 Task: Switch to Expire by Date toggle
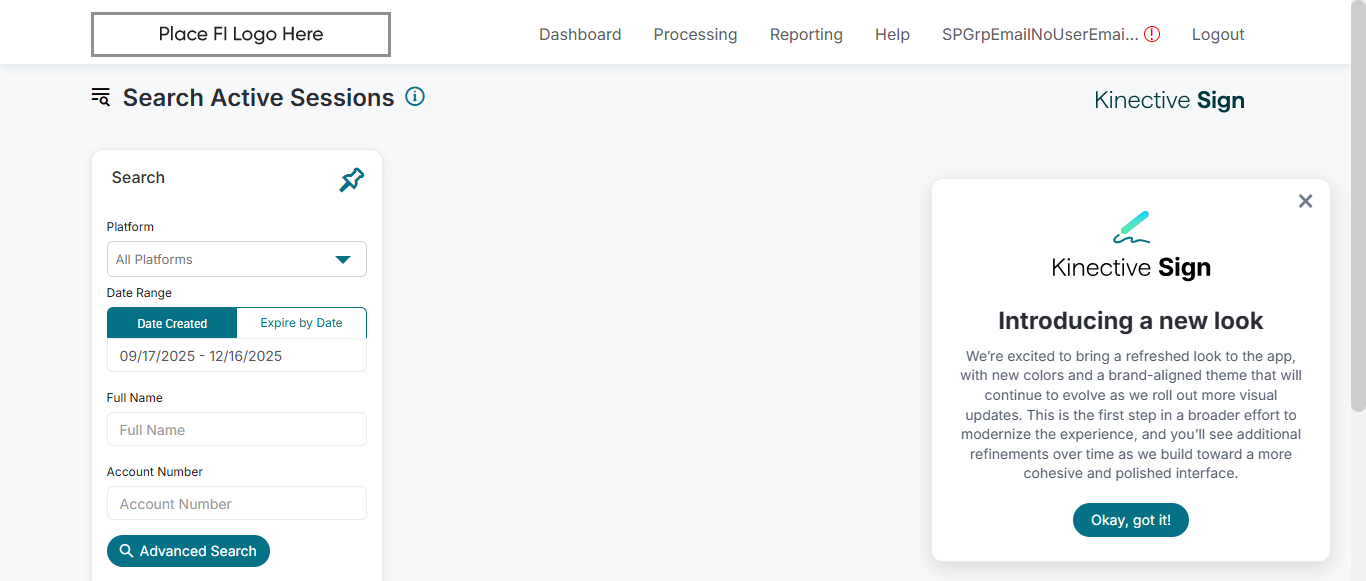(301, 323)
